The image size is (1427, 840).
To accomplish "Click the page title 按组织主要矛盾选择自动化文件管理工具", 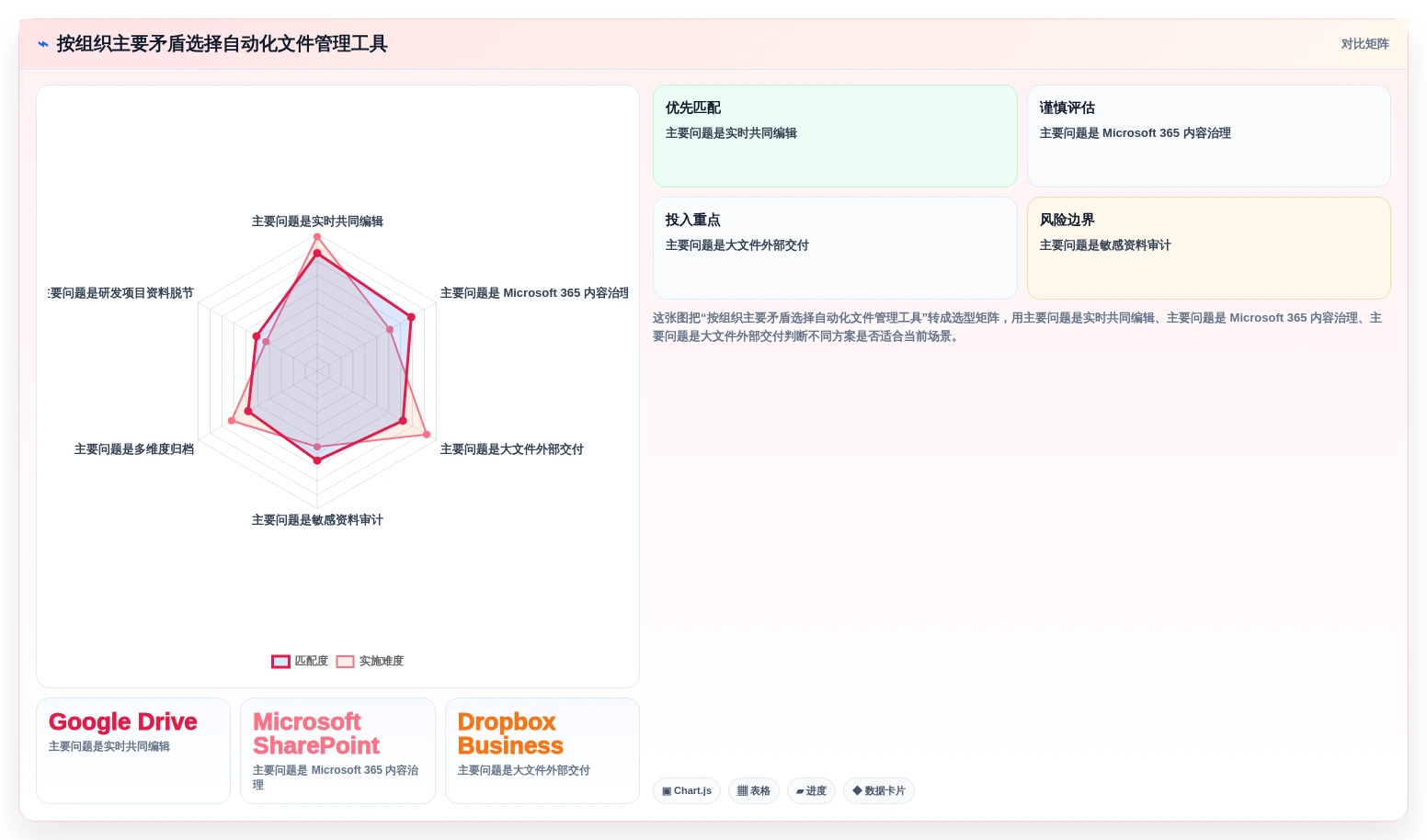I will click(x=222, y=44).
